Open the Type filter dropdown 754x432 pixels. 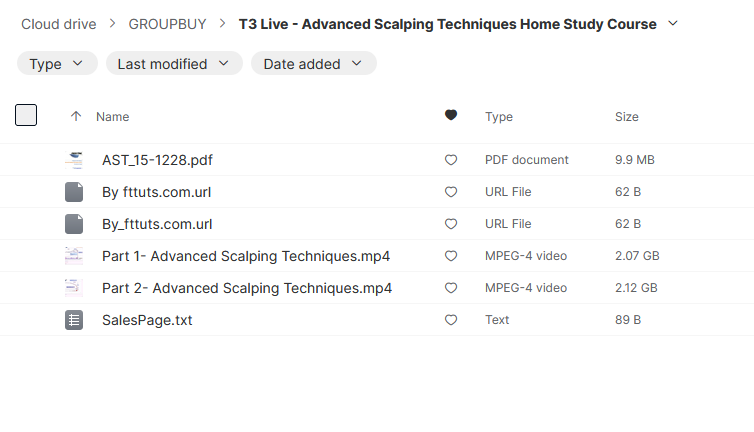point(57,64)
